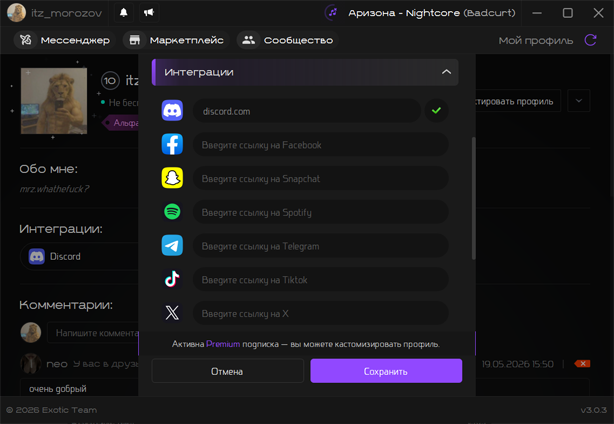The width and height of the screenshot is (614, 424).
Task: Click the Отмена button
Action: pos(227,371)
